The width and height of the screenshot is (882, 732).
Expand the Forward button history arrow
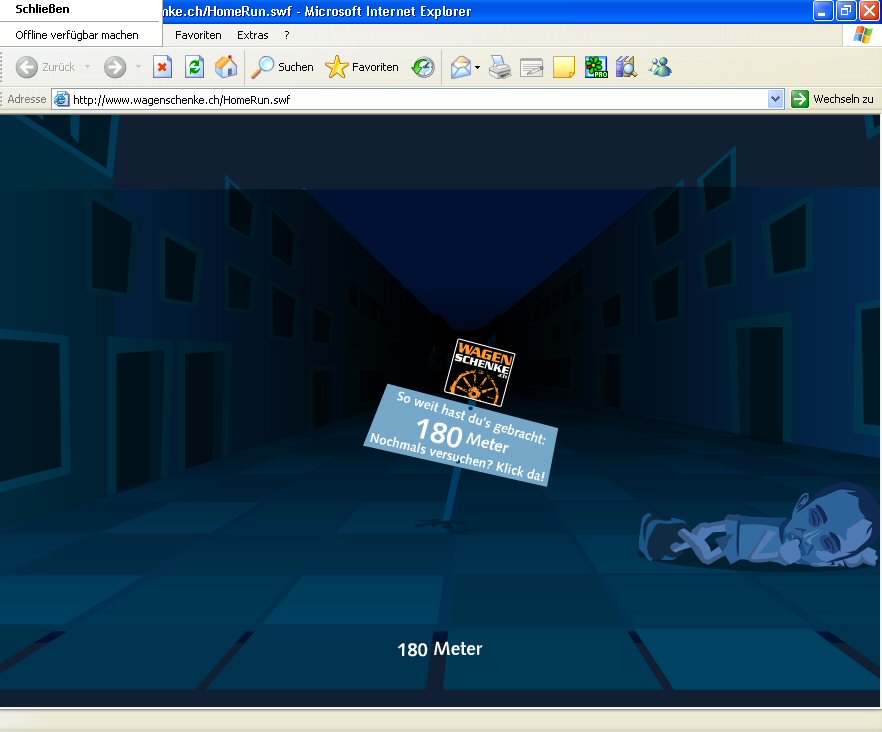point(138,67)
